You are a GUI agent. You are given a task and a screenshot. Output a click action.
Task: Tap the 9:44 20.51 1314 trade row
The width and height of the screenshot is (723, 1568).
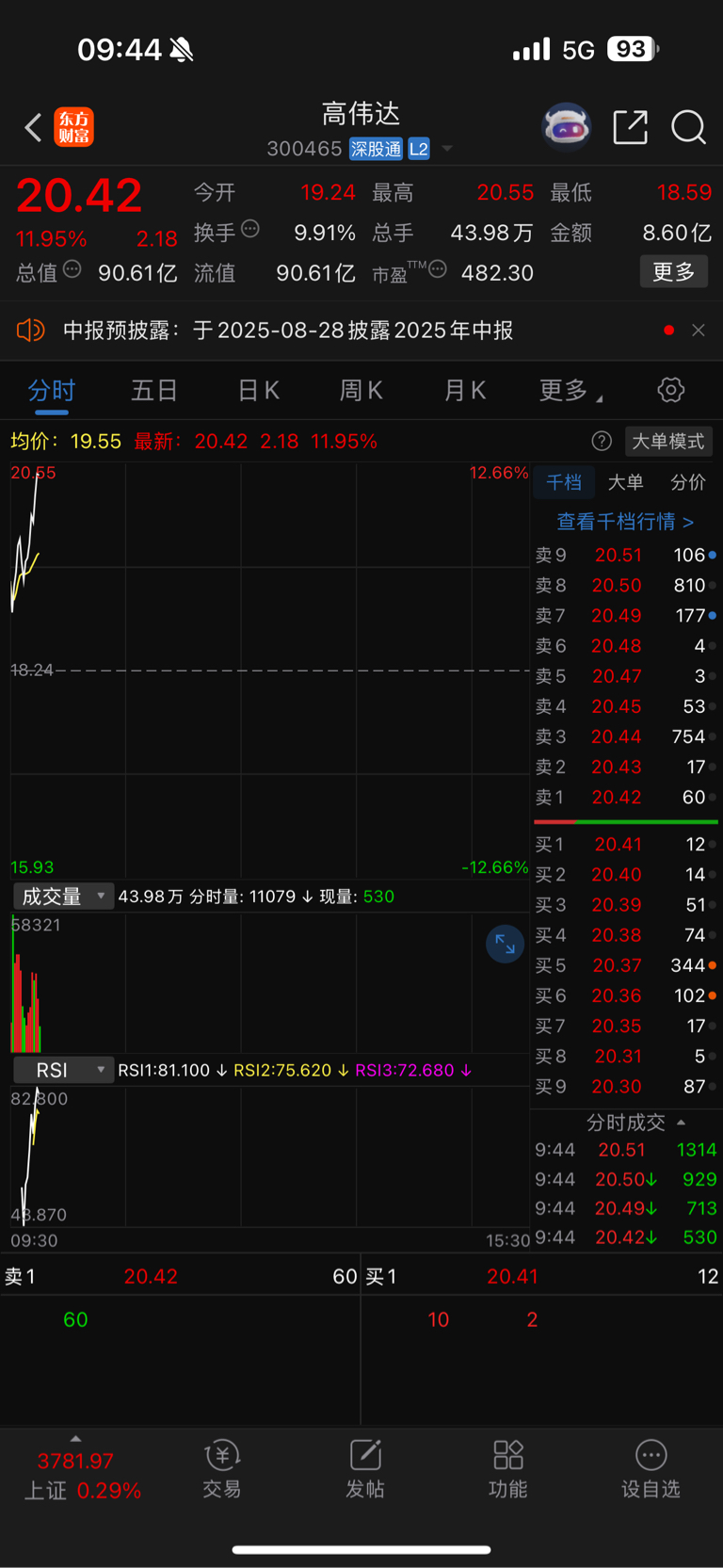pyautogui.click(x=625, y=1150)
